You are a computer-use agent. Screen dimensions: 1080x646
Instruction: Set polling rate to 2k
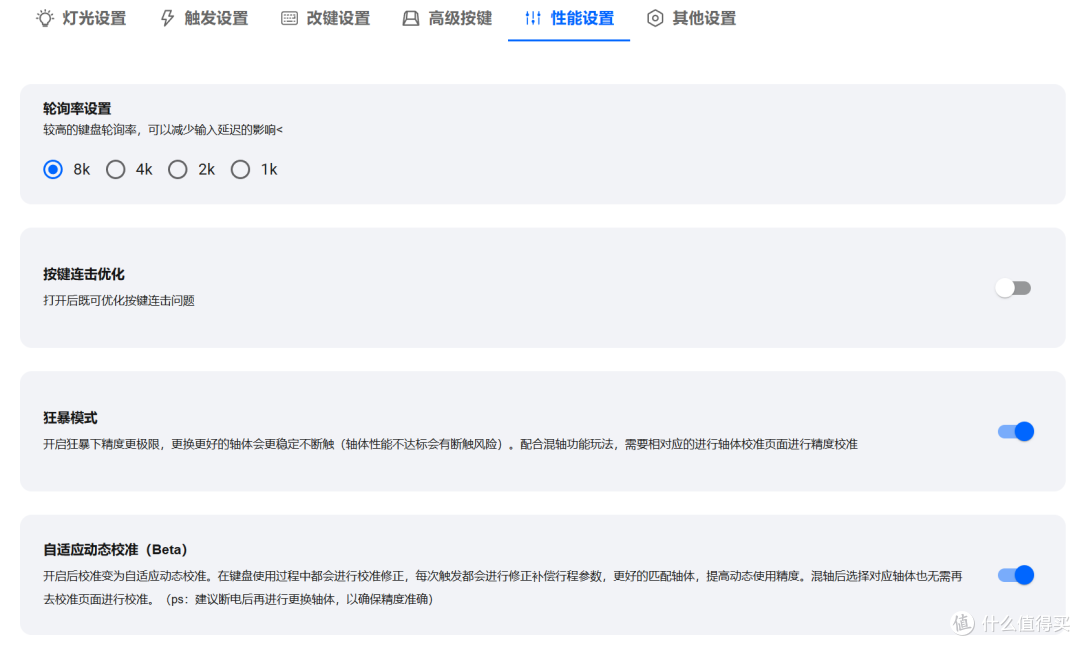click(178, 169)
